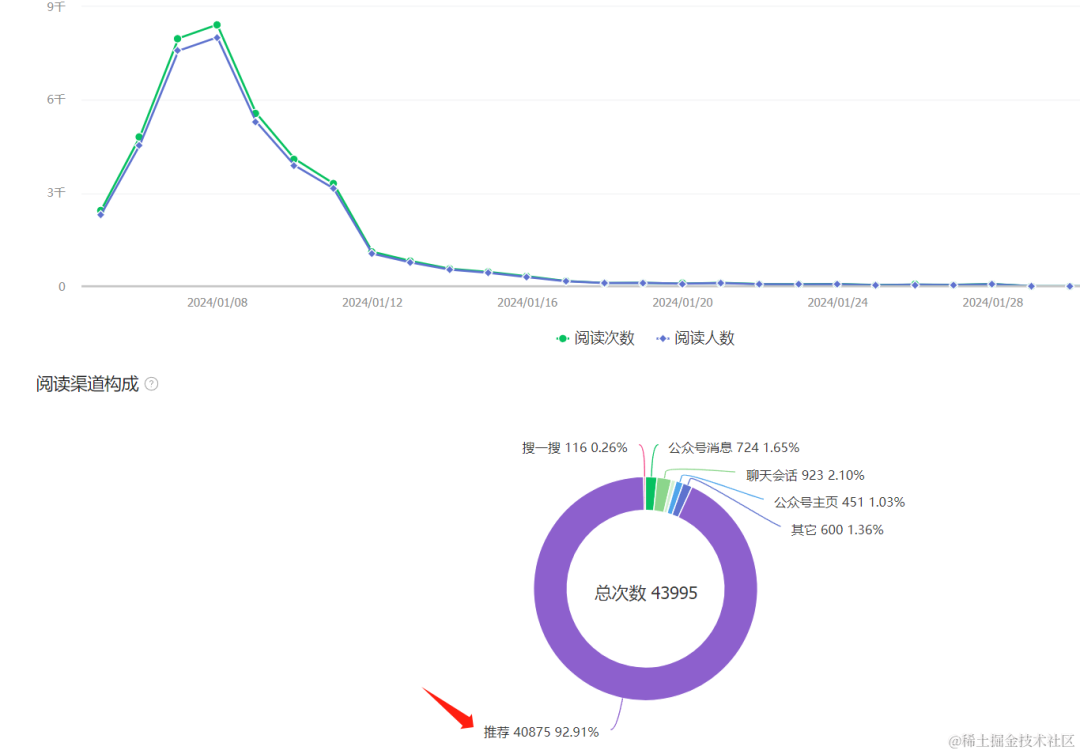This screenshot has height=754, width=1080.
Task: Select the blue 阅读人数 peak data point
Action: [217, 37]
